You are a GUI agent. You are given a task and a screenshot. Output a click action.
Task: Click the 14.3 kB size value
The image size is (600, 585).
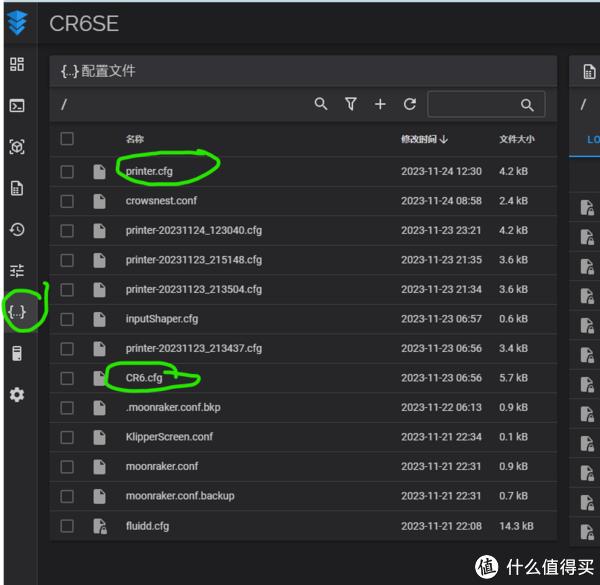pyautogui.click(x=516, y=526)
